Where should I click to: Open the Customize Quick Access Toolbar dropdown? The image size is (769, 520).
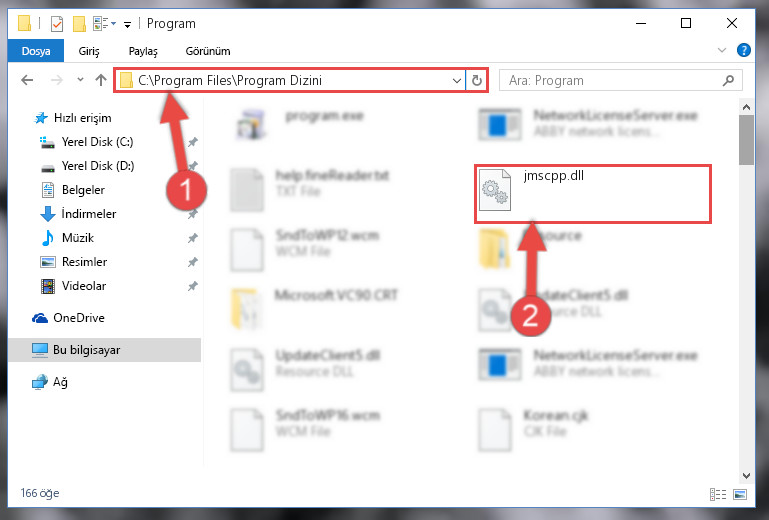127,24
